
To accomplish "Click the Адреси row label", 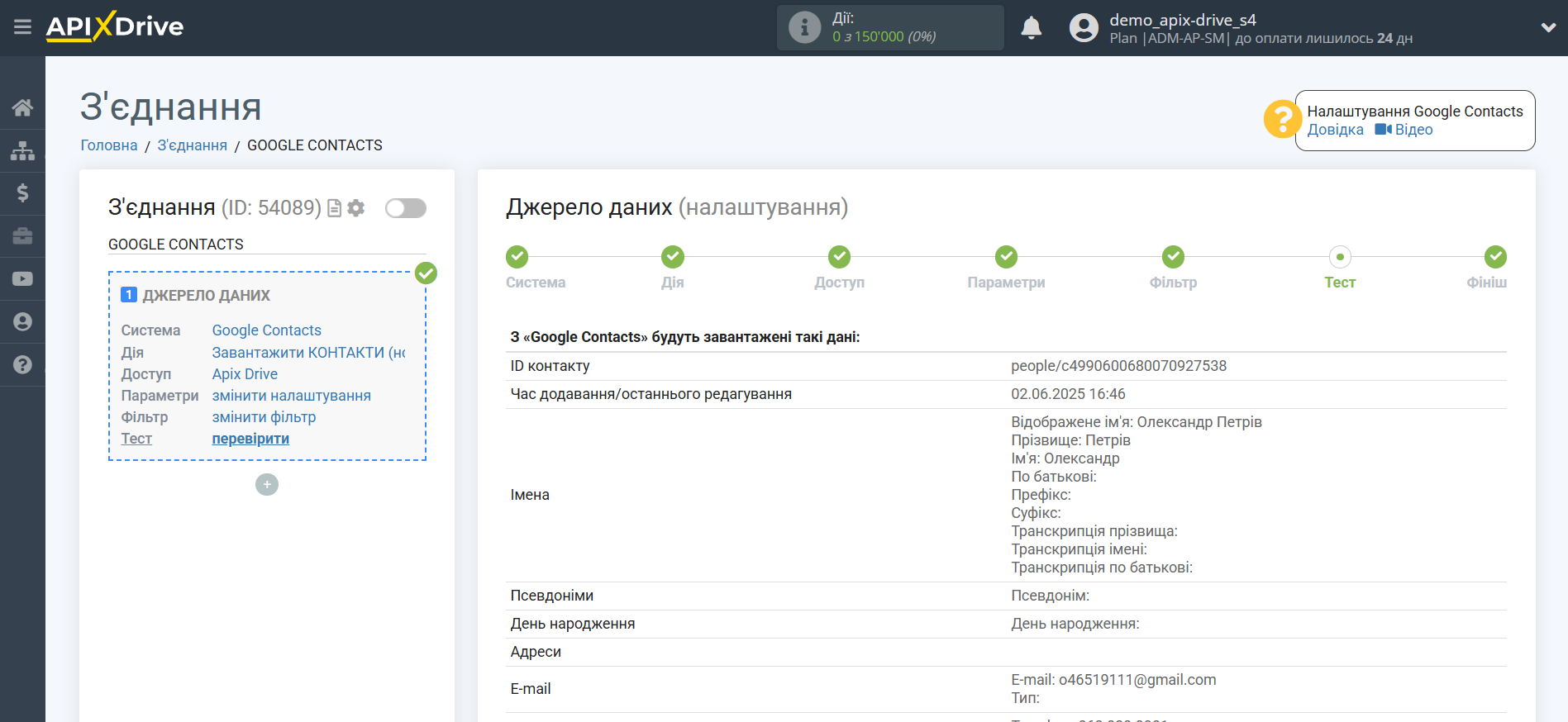I will click(536, 652).
